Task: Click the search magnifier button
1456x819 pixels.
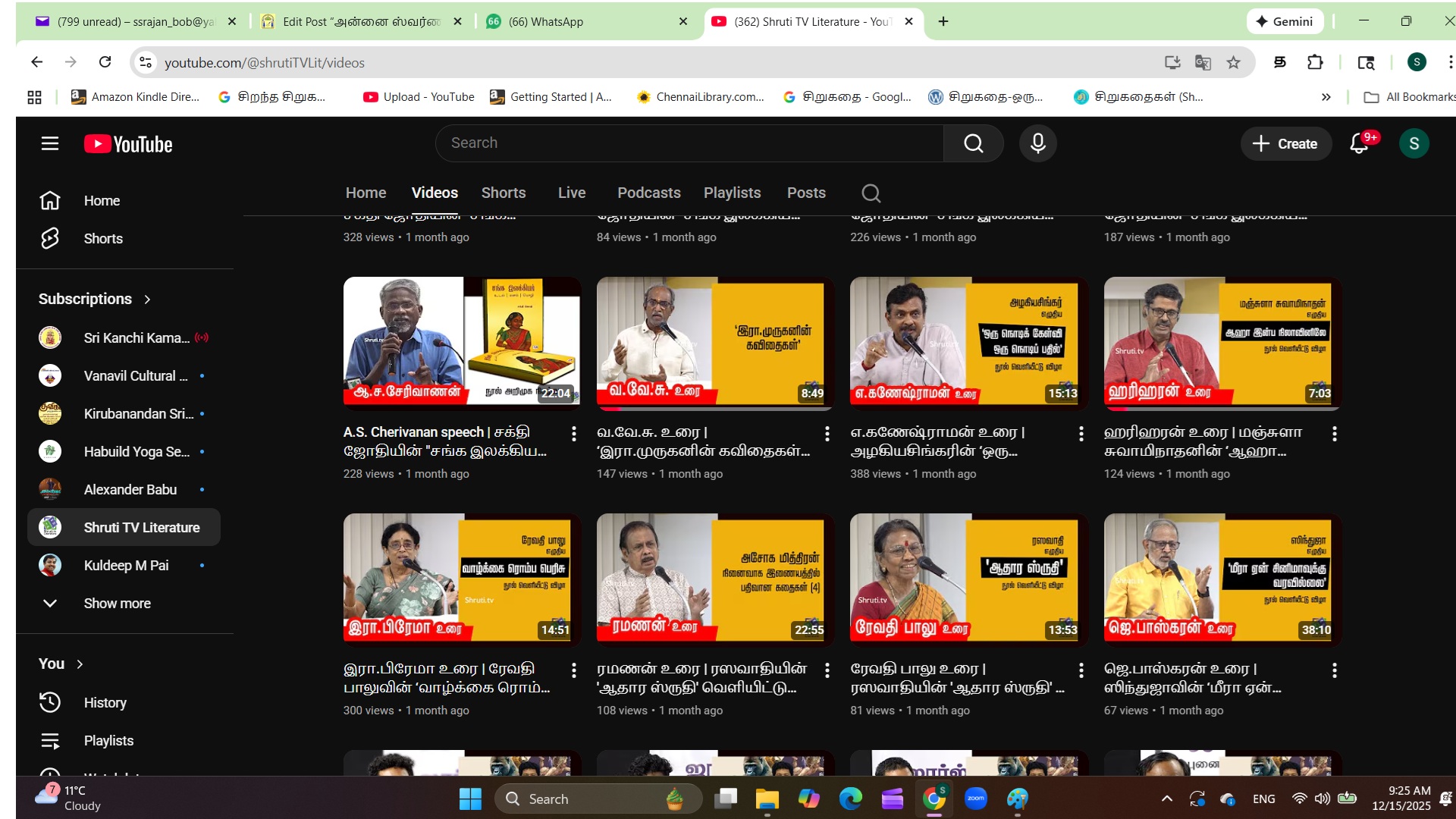Action: [x=974, y=143]
